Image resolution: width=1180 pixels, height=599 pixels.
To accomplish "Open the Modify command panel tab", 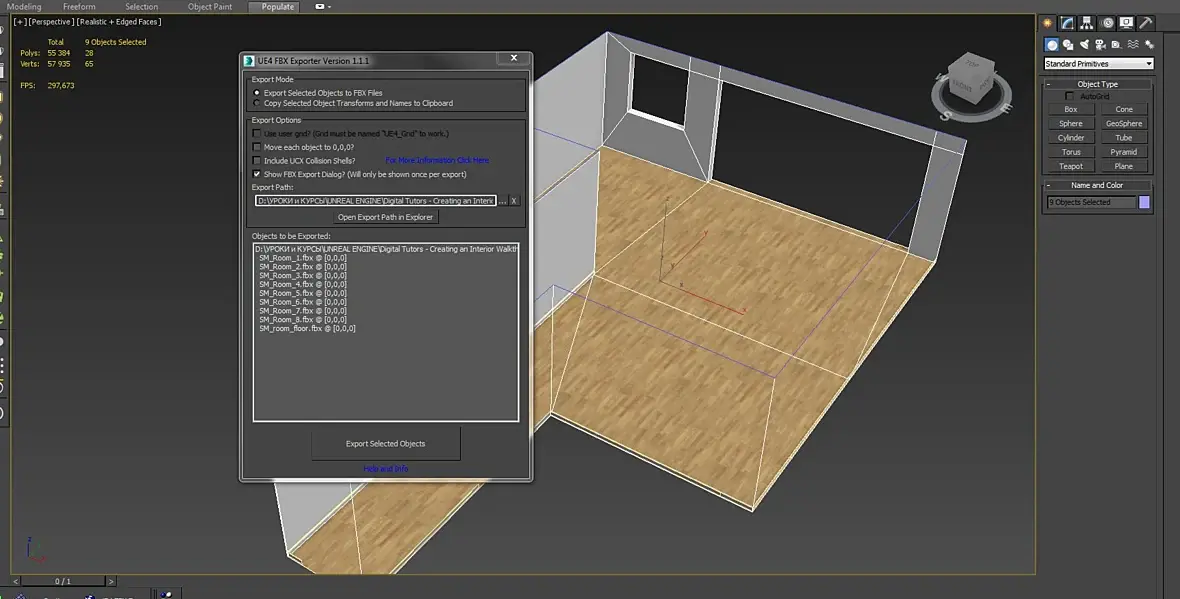I will [x=1068, y=23].
